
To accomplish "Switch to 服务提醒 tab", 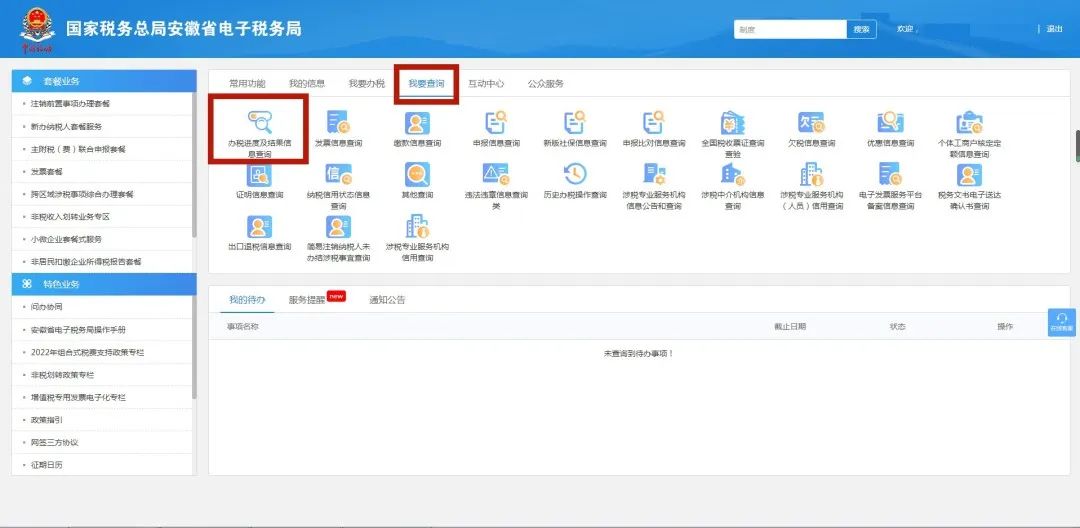I will coord(307,299).
